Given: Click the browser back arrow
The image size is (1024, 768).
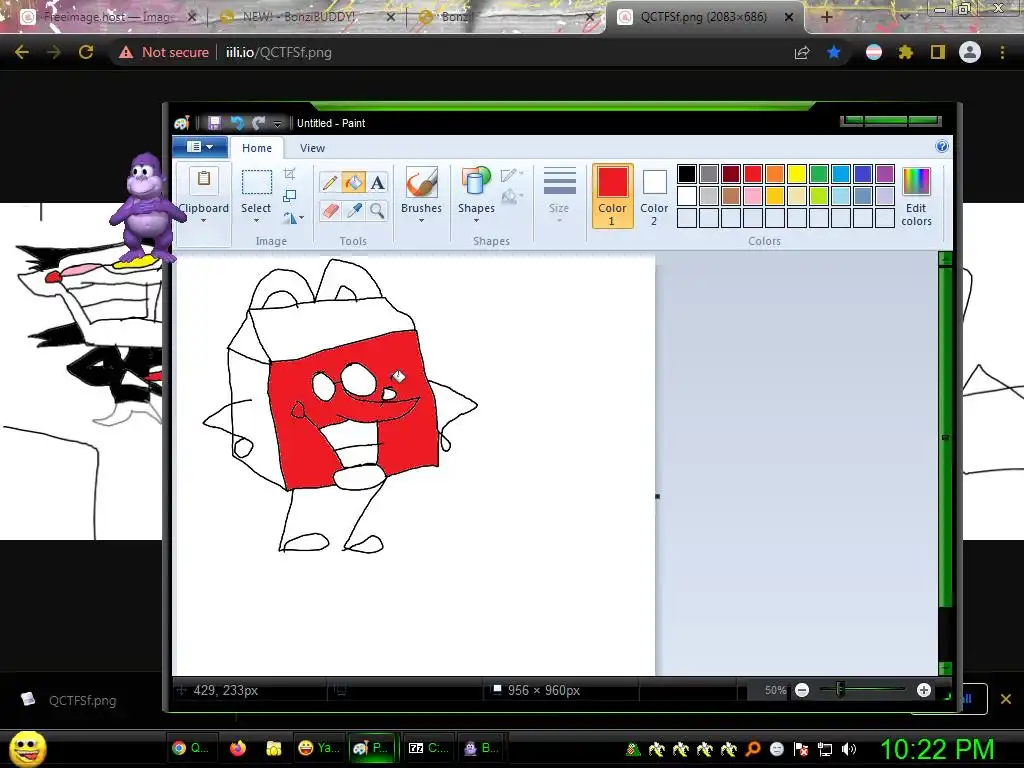Looking at the screenshot, I should (22, 52).
